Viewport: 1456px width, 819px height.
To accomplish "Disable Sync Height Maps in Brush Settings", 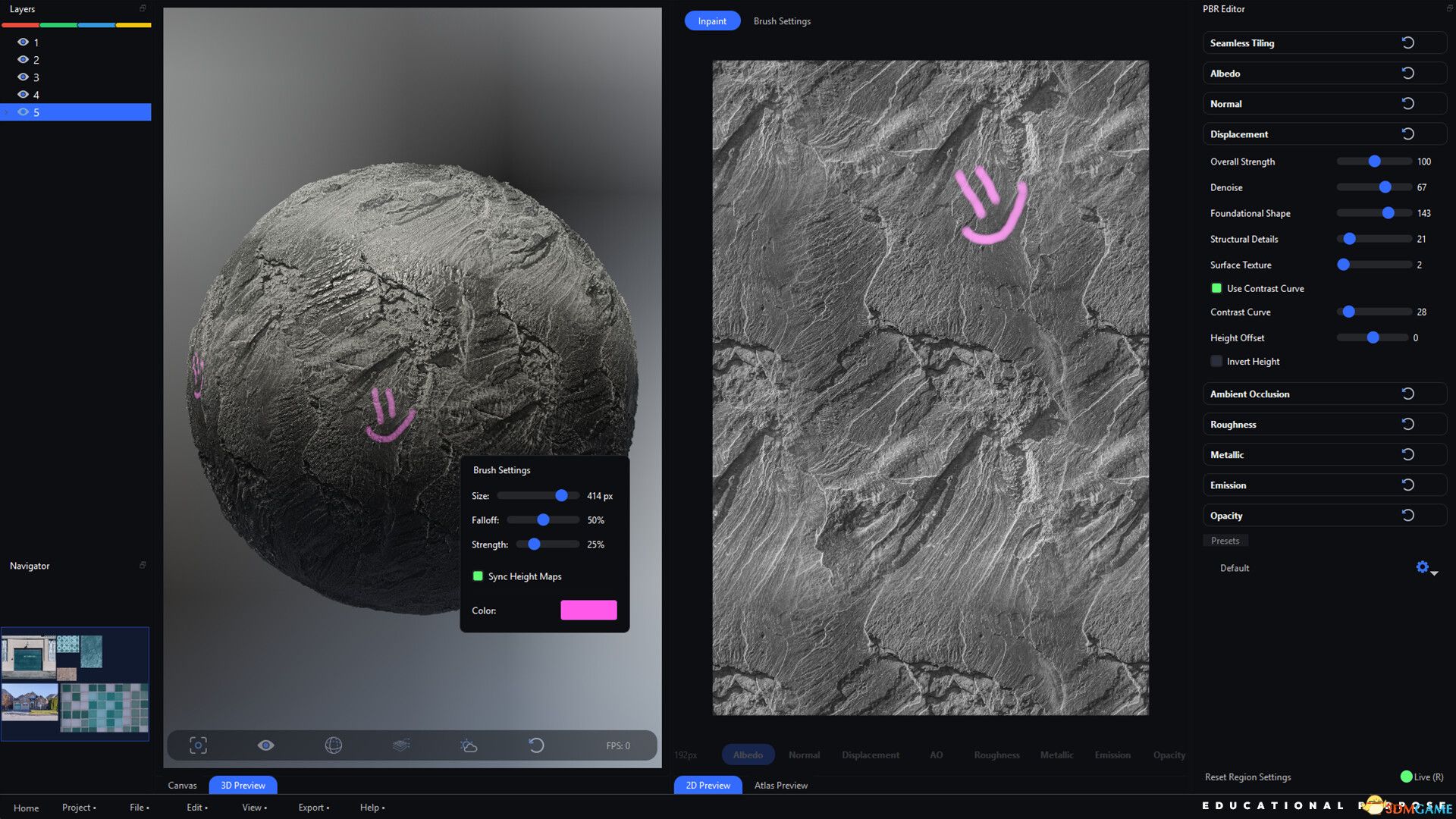I will point(478,576).
